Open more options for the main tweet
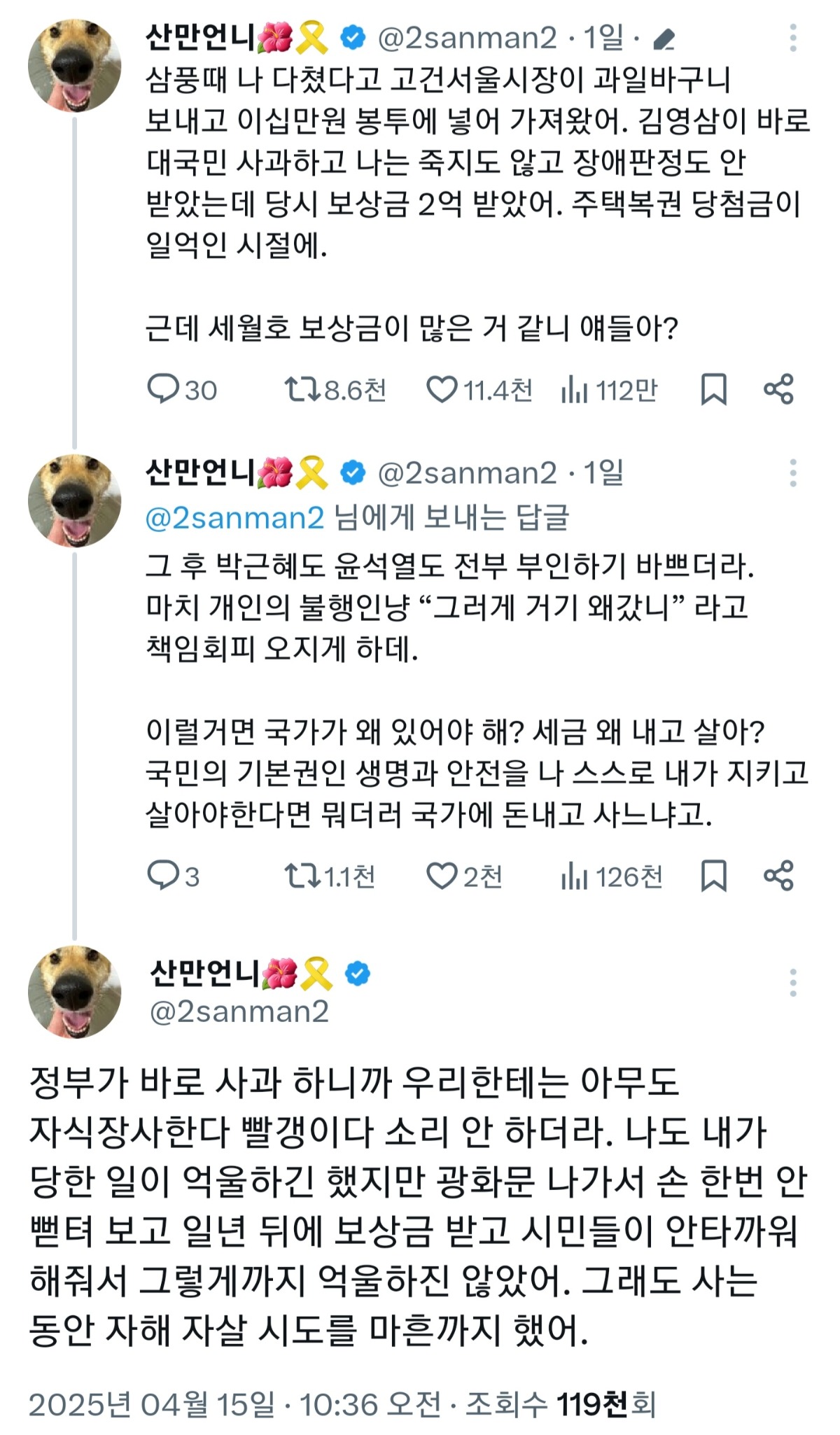Viewport: 840px width, 1435px height. (x=792, y=983)
